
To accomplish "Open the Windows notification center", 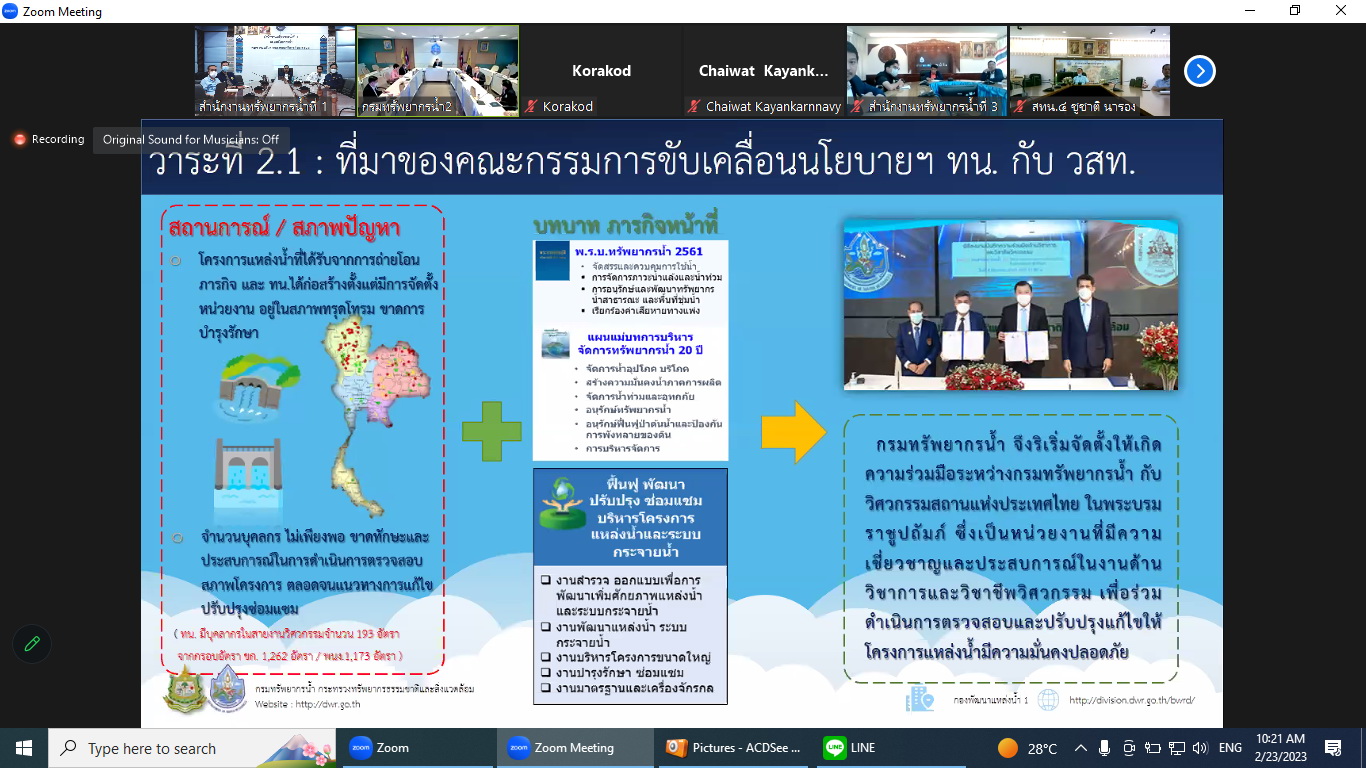I will [x=1333, y=748].
